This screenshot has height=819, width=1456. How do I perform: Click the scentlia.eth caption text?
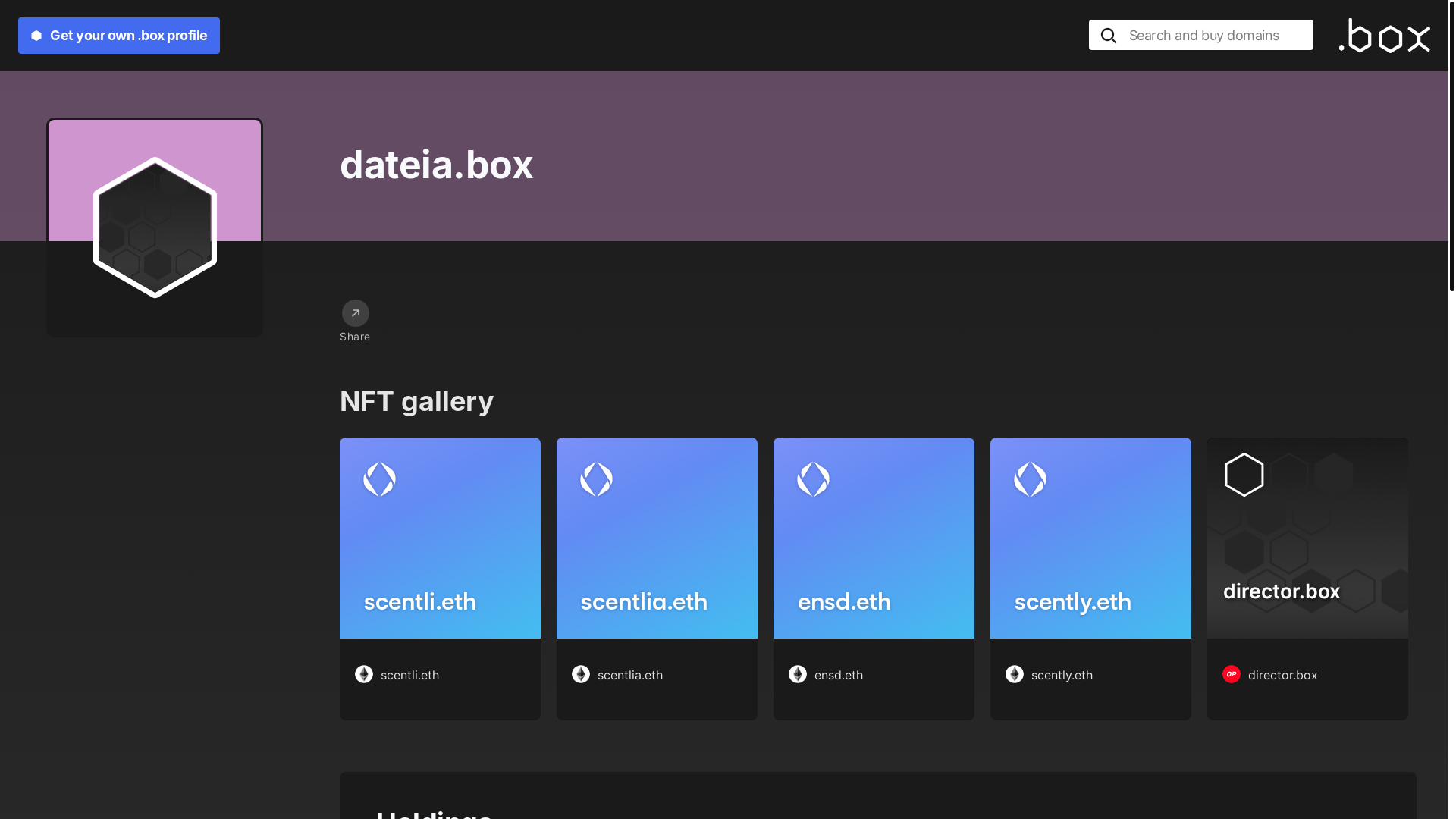tap(630, 675)
